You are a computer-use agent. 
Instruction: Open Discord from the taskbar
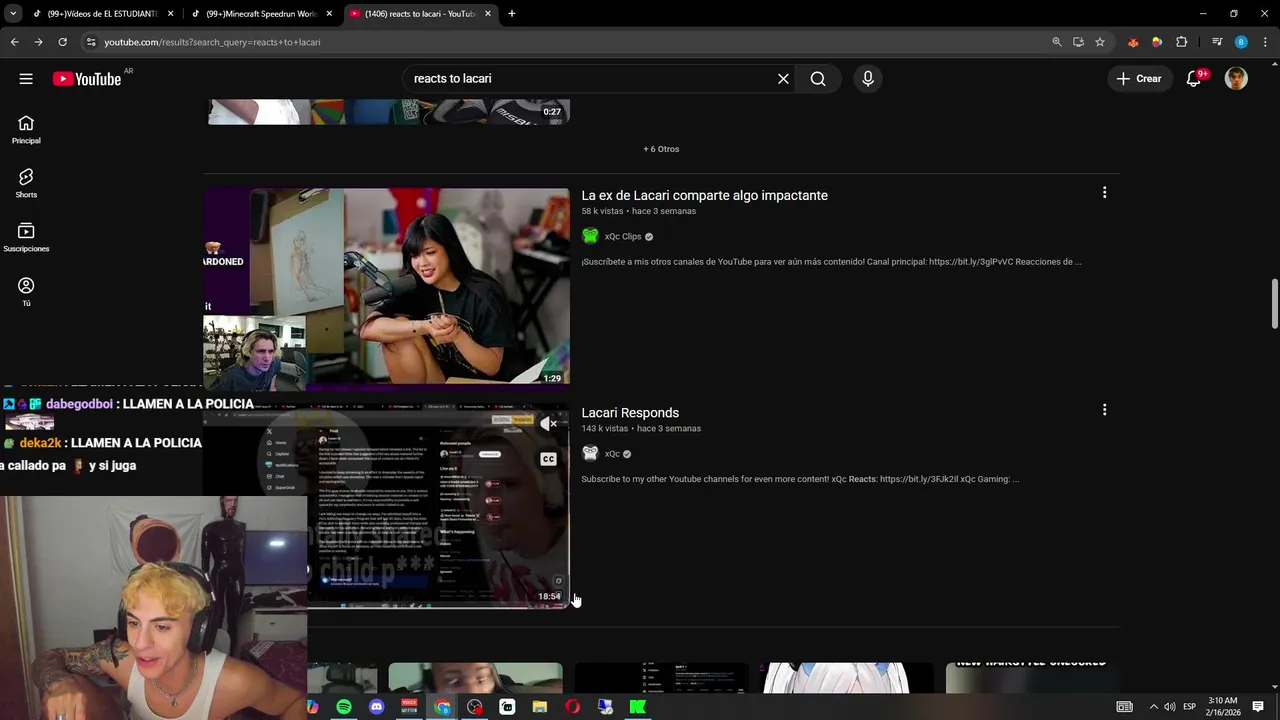point(377,707)
